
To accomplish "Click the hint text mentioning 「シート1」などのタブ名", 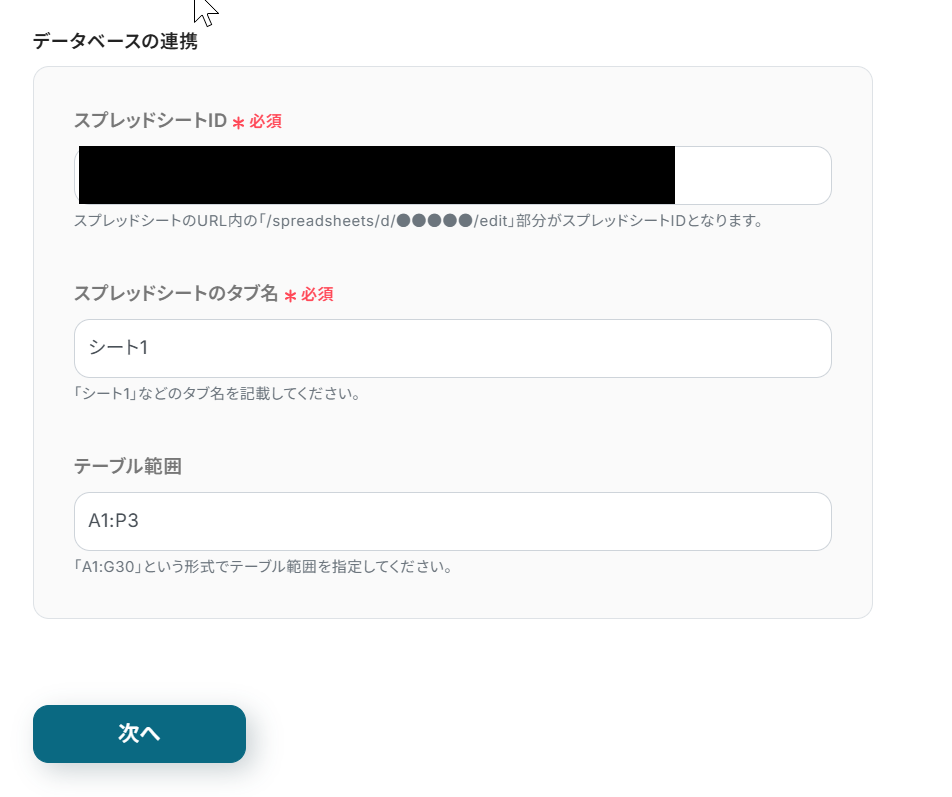I will pyautogui.click(x=217, y=394).
